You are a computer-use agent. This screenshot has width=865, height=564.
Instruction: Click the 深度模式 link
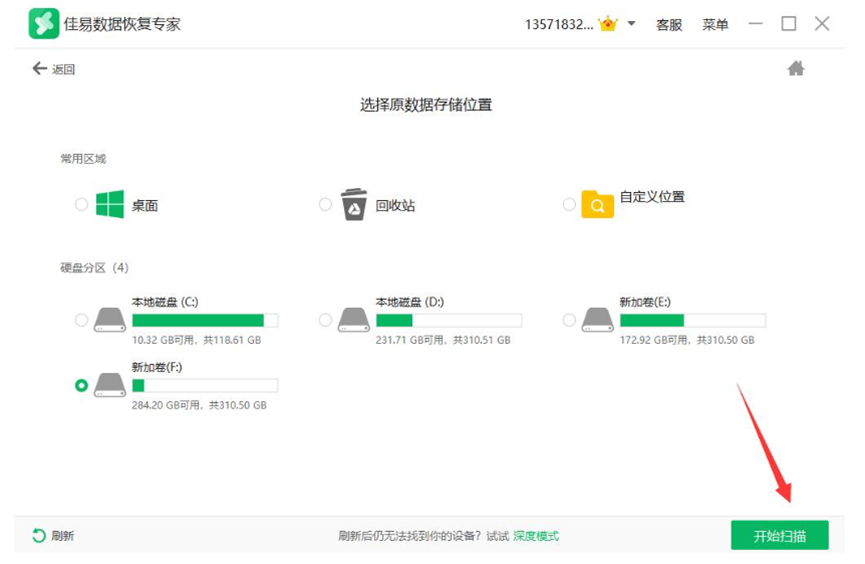click(x=536, y=536)
